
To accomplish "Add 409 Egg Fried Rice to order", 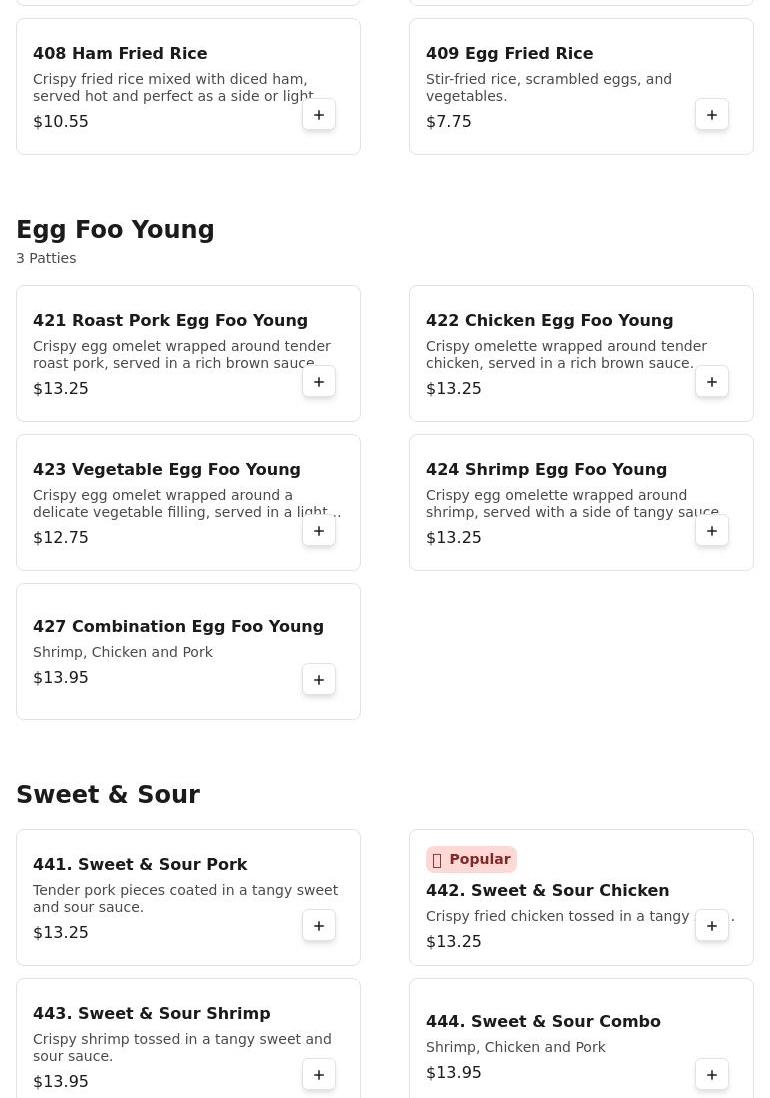I will (712, 115).
